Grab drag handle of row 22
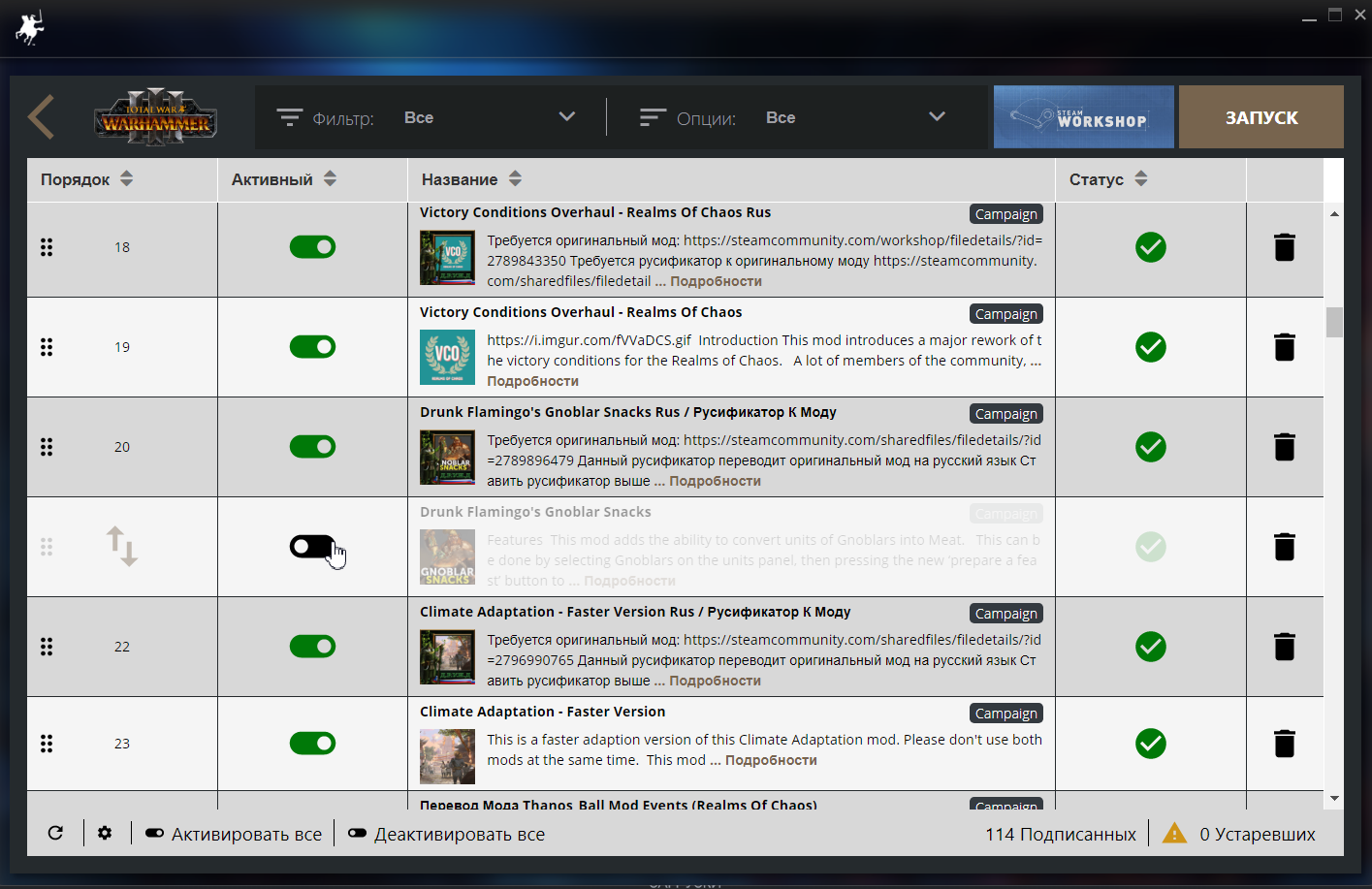Screen dimensions: 1372x889 pyautogui.click(x=47, y=647)
